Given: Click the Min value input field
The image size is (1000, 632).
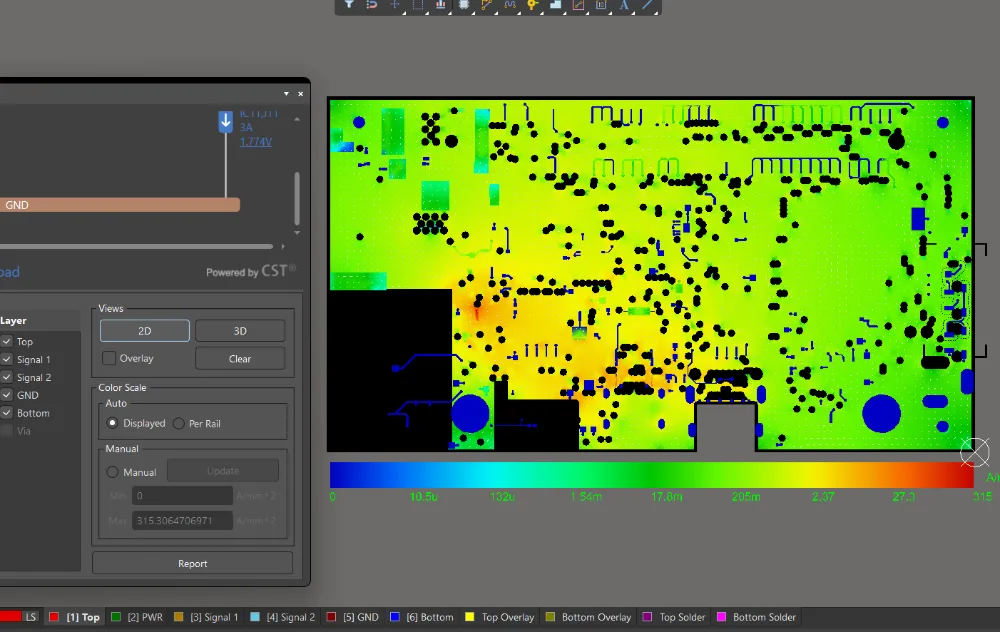Looking at the screenshot, I should [182, 496].
